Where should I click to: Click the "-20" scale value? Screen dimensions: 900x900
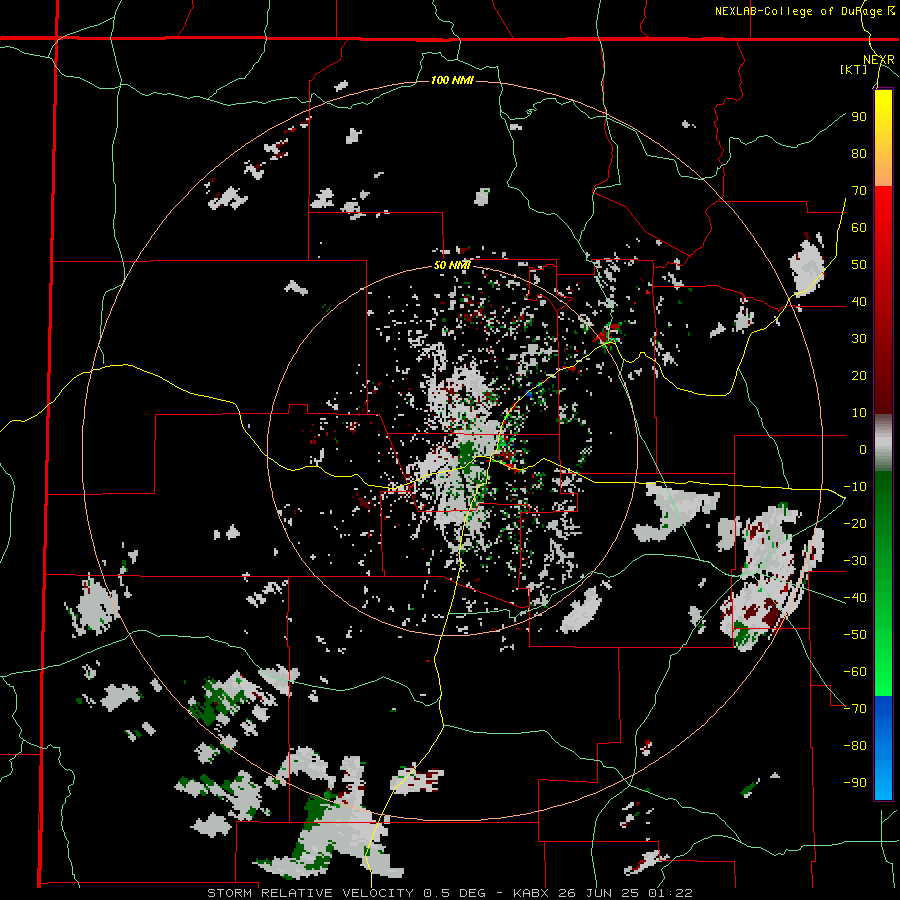tap(855, 524)
